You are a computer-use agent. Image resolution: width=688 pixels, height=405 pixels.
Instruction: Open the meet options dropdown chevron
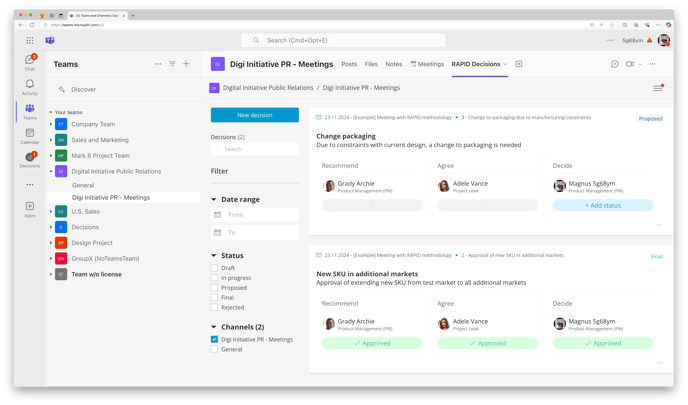click(640, 64)
